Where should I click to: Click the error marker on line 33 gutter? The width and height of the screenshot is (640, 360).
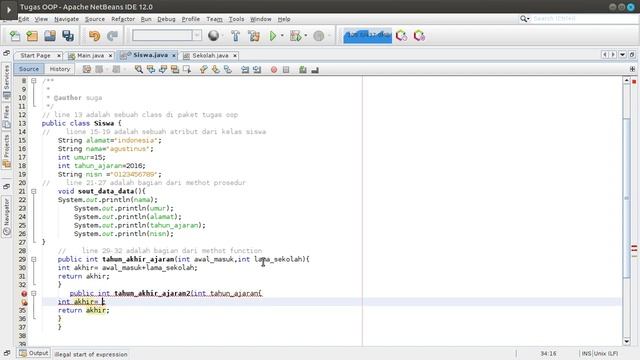pos(24,293)
